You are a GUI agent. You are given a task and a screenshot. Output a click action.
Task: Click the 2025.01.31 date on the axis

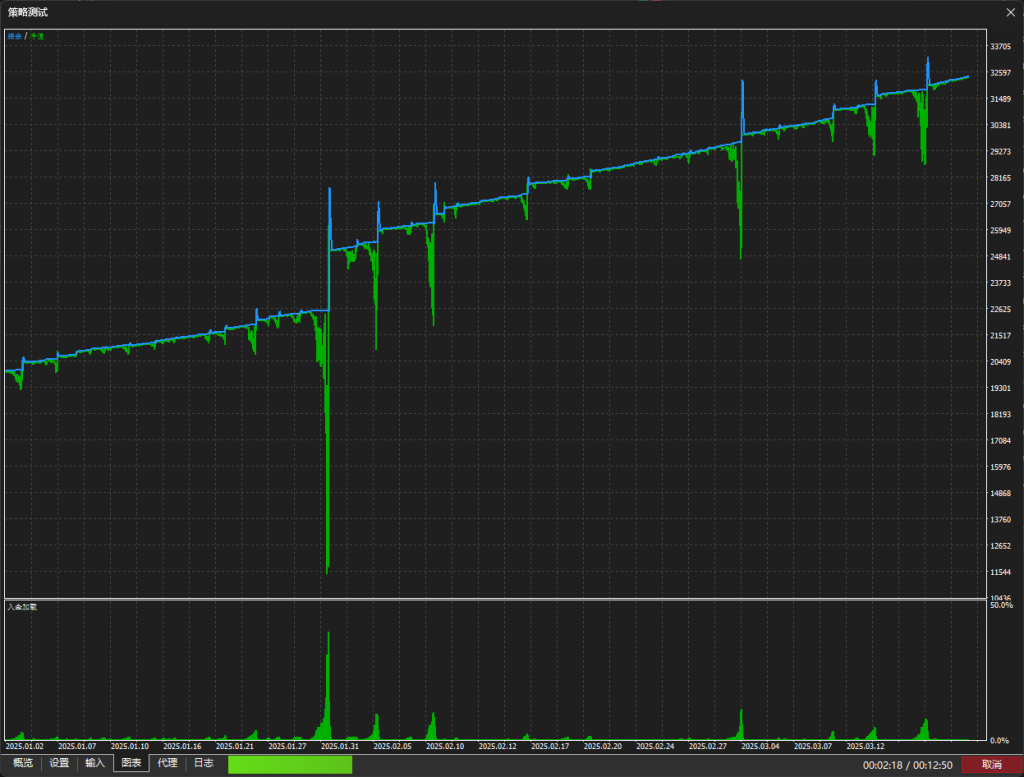tap(339, 746)
